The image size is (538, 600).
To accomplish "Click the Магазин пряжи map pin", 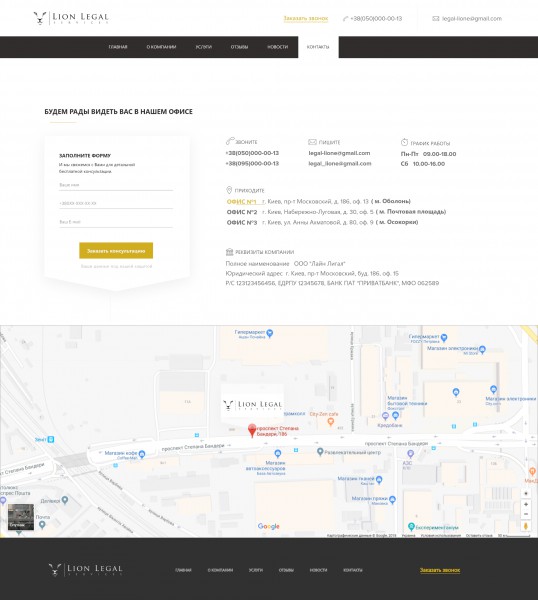I will (x=392, y=500).
